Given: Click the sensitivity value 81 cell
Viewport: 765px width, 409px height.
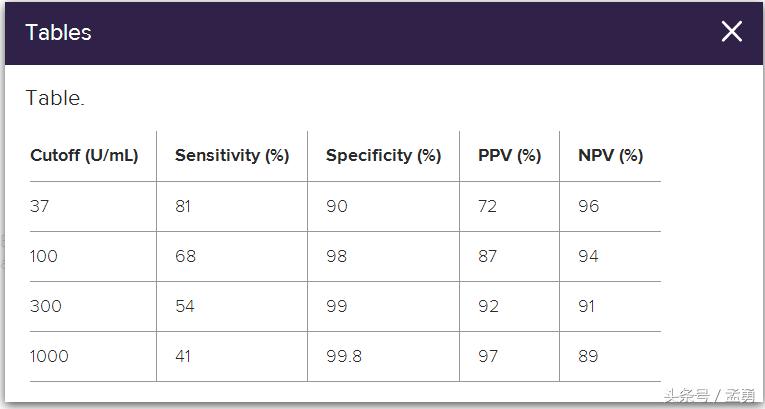Looking at the screenshot, I should click(183, 206).
